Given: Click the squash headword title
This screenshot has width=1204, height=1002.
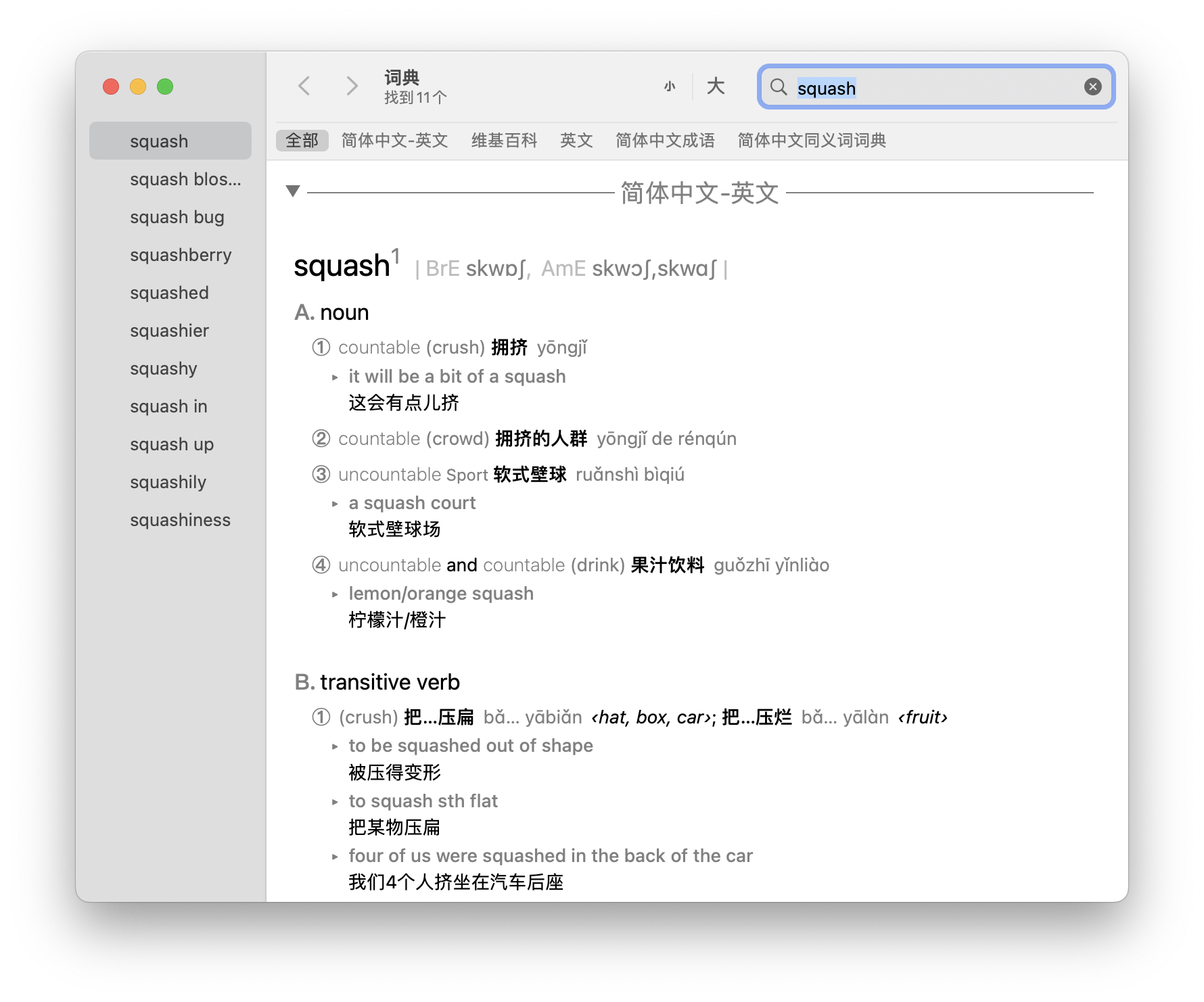Looking at the screenshot, I should [342, 266].
